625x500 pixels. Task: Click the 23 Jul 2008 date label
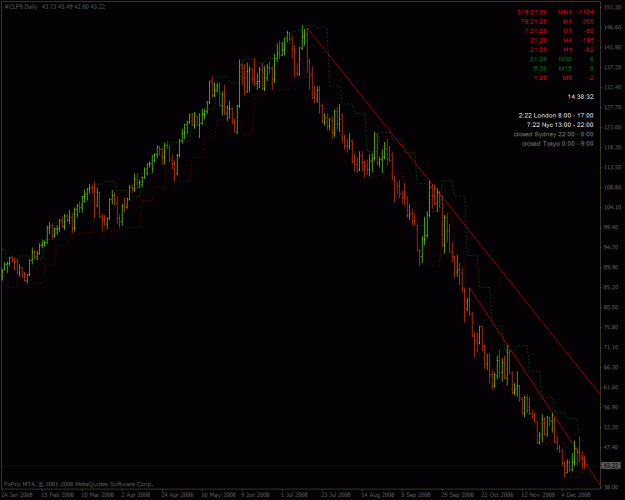336,495
